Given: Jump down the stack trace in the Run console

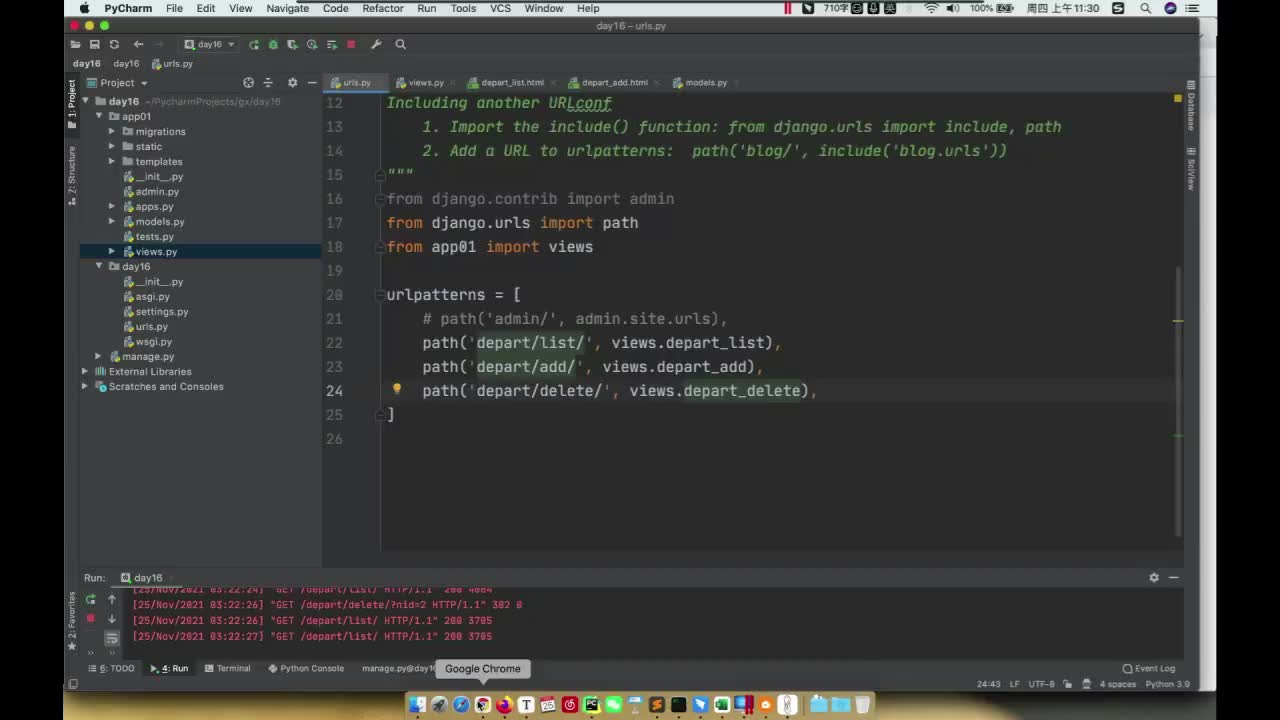Looking at the screenshot, I should (112, 618).
